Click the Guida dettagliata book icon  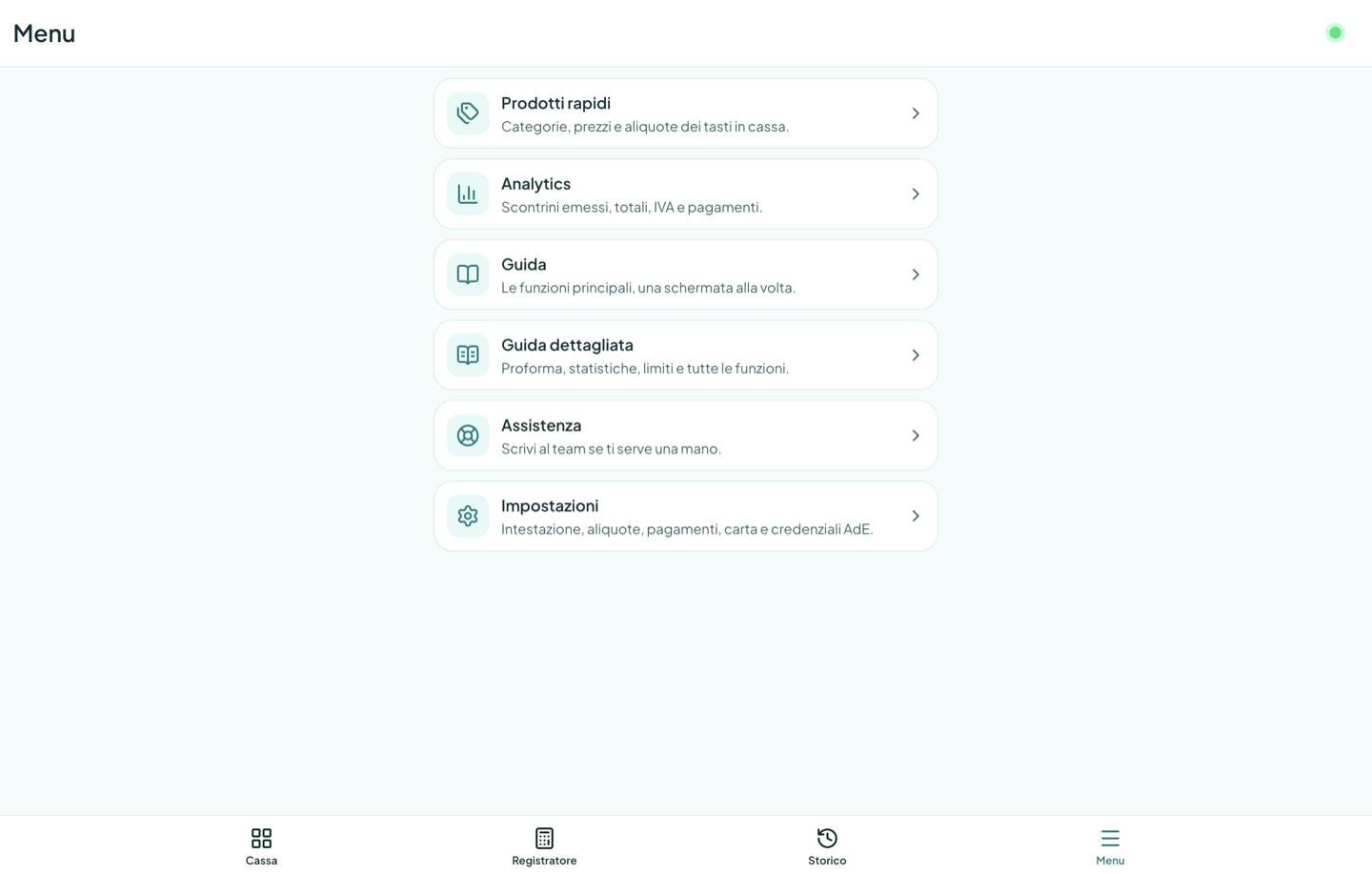pos(467,355)
